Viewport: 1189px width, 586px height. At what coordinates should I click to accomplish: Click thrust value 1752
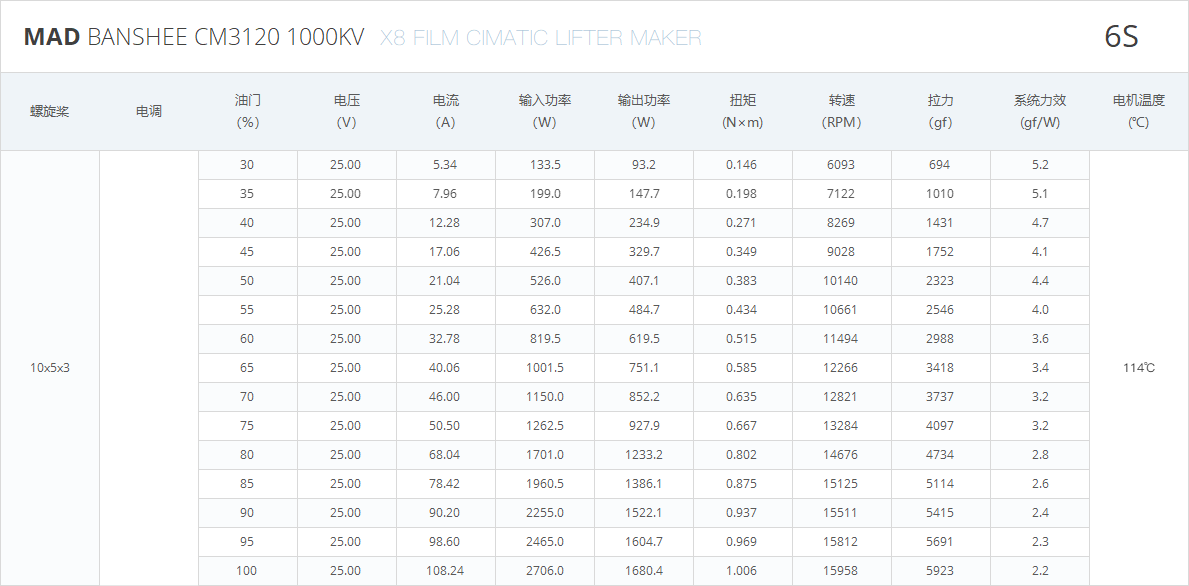940,252
